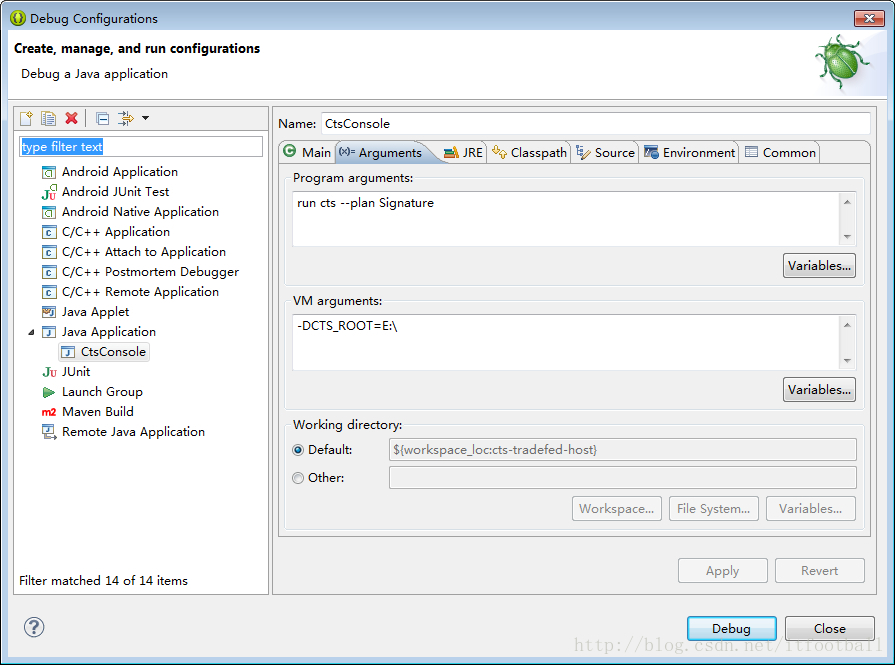Click the filter launch configurations icon
Screen dimensions: 895x665
125,119
